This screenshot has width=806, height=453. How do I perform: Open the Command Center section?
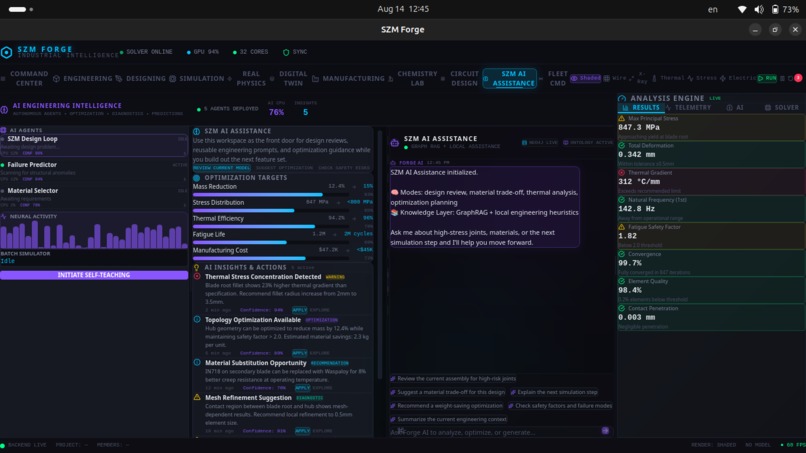pyautogui.click(x=29, y=78)
